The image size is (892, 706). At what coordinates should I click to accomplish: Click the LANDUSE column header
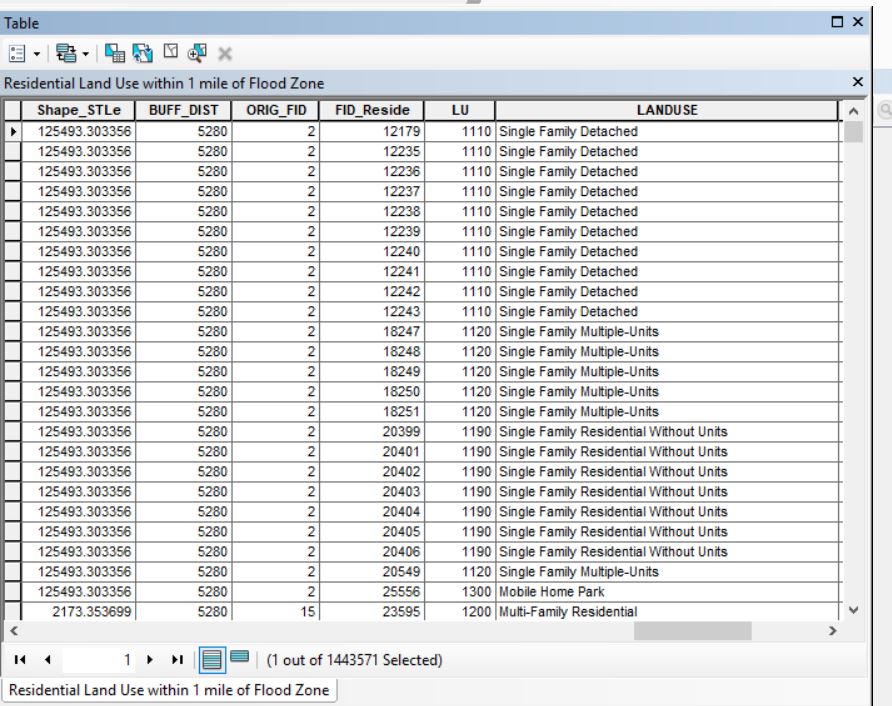(x=667, y=110)
